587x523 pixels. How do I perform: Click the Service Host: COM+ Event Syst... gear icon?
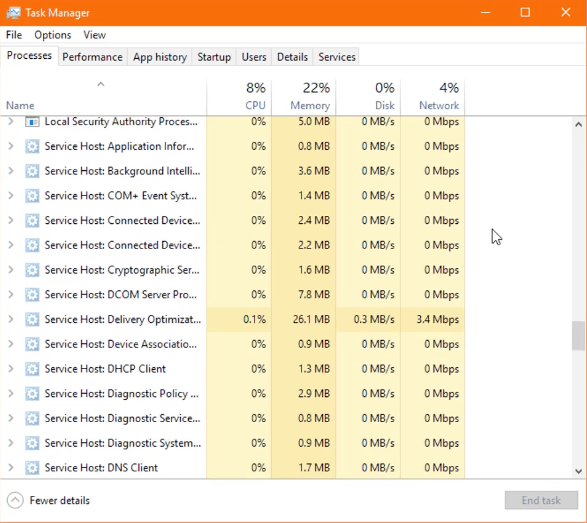32,196
